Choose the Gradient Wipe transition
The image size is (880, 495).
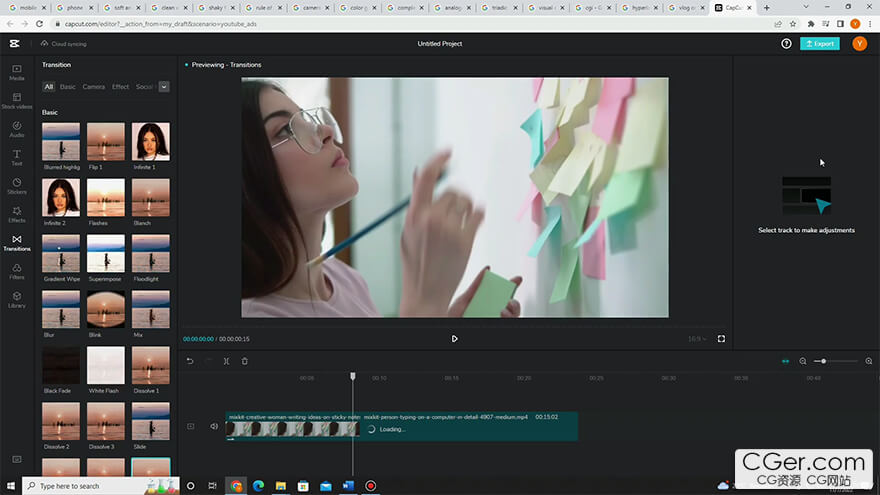[x=61, y=253]
